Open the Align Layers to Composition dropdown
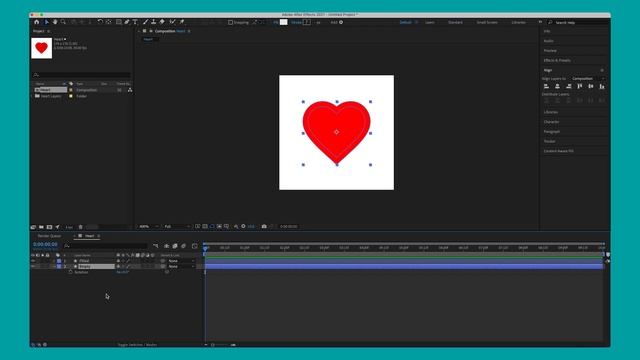Screen dimensions: 640x360 [588, 78]
